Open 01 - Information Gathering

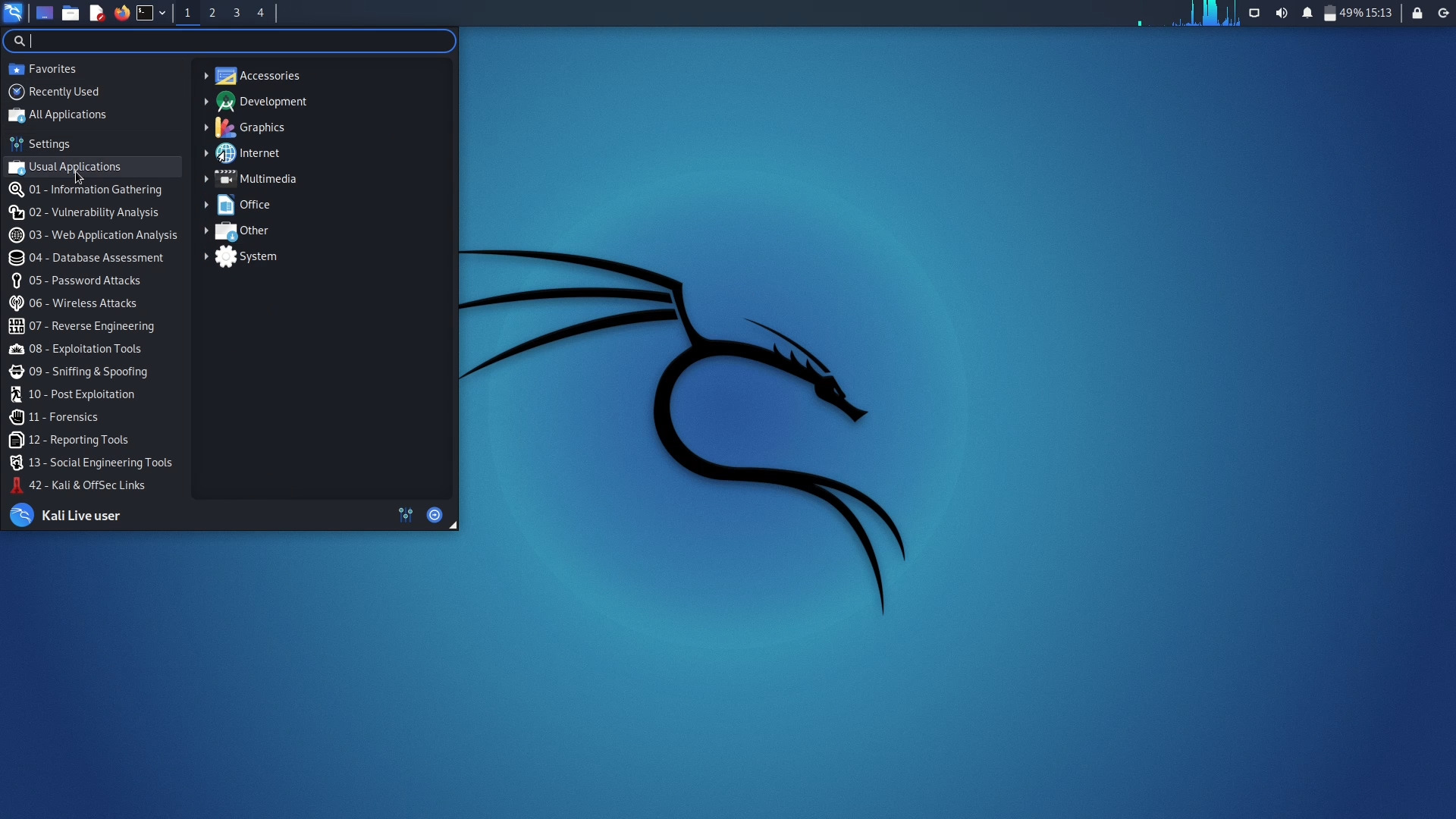pos(93,190)
